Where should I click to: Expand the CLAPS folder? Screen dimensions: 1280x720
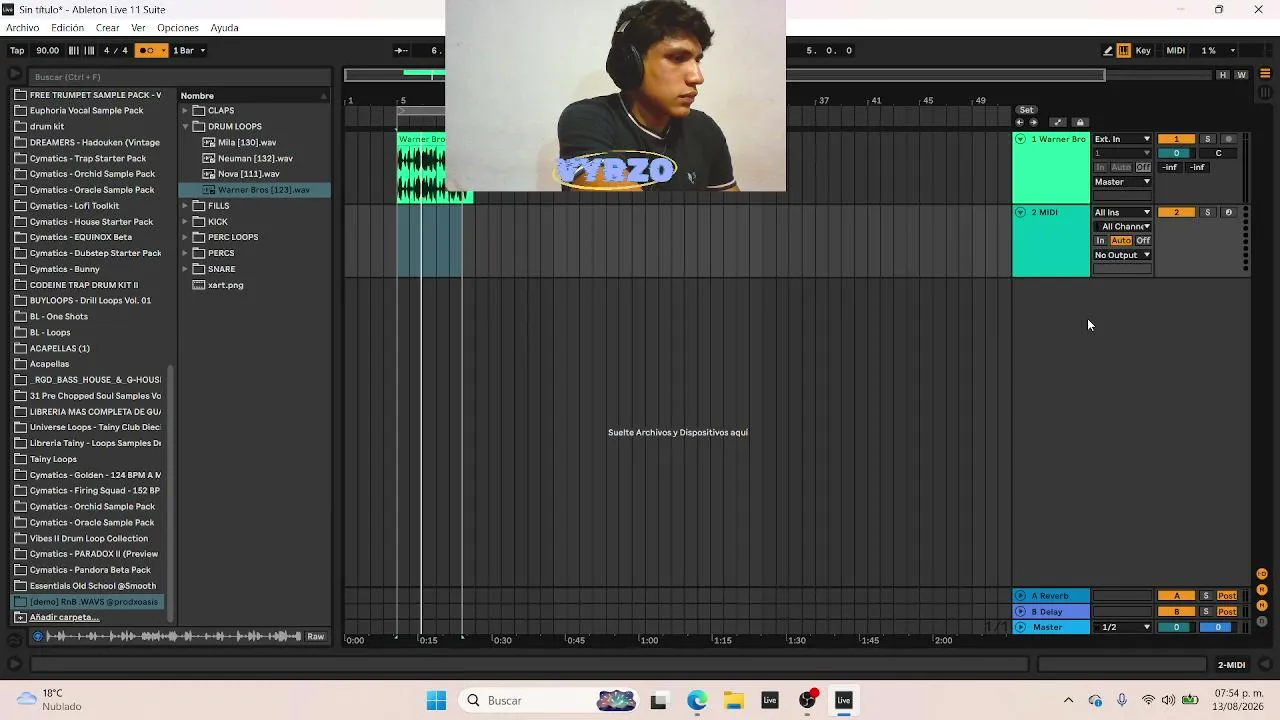click(186, 111)
